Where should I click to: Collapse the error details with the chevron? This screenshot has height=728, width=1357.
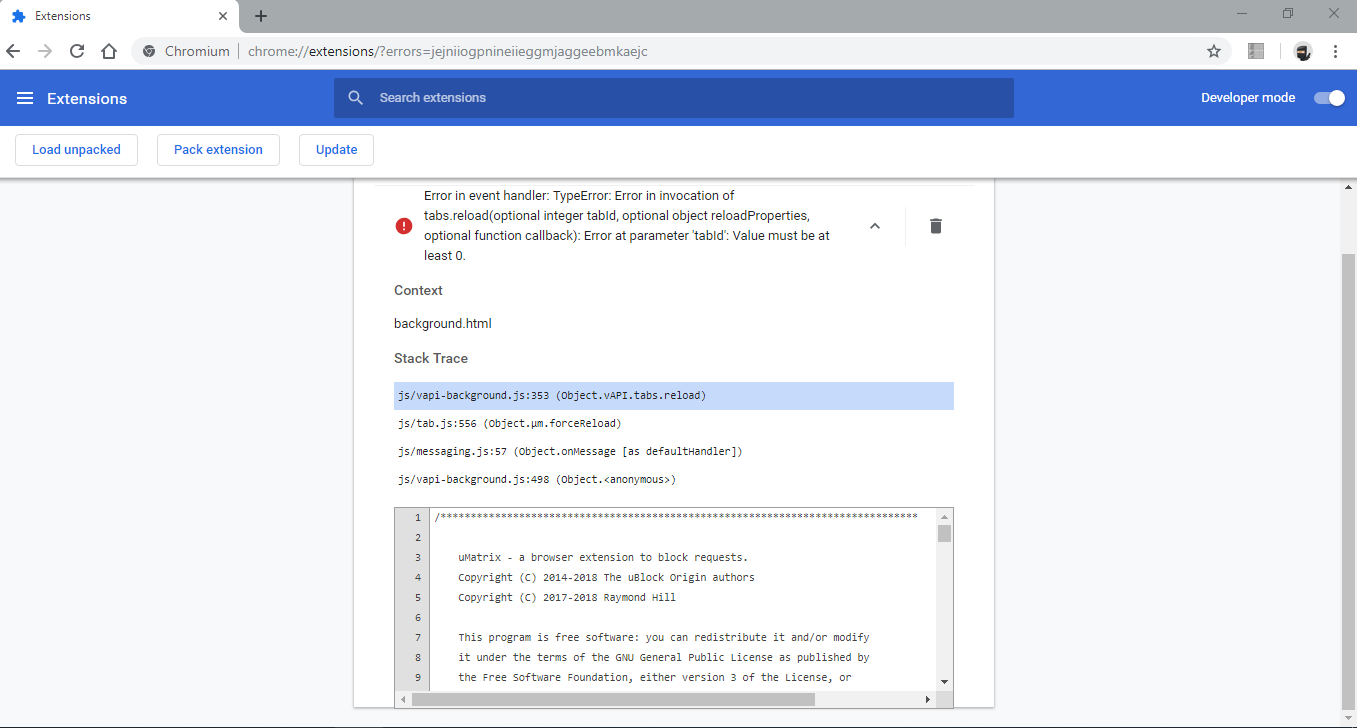coord(875,226)
